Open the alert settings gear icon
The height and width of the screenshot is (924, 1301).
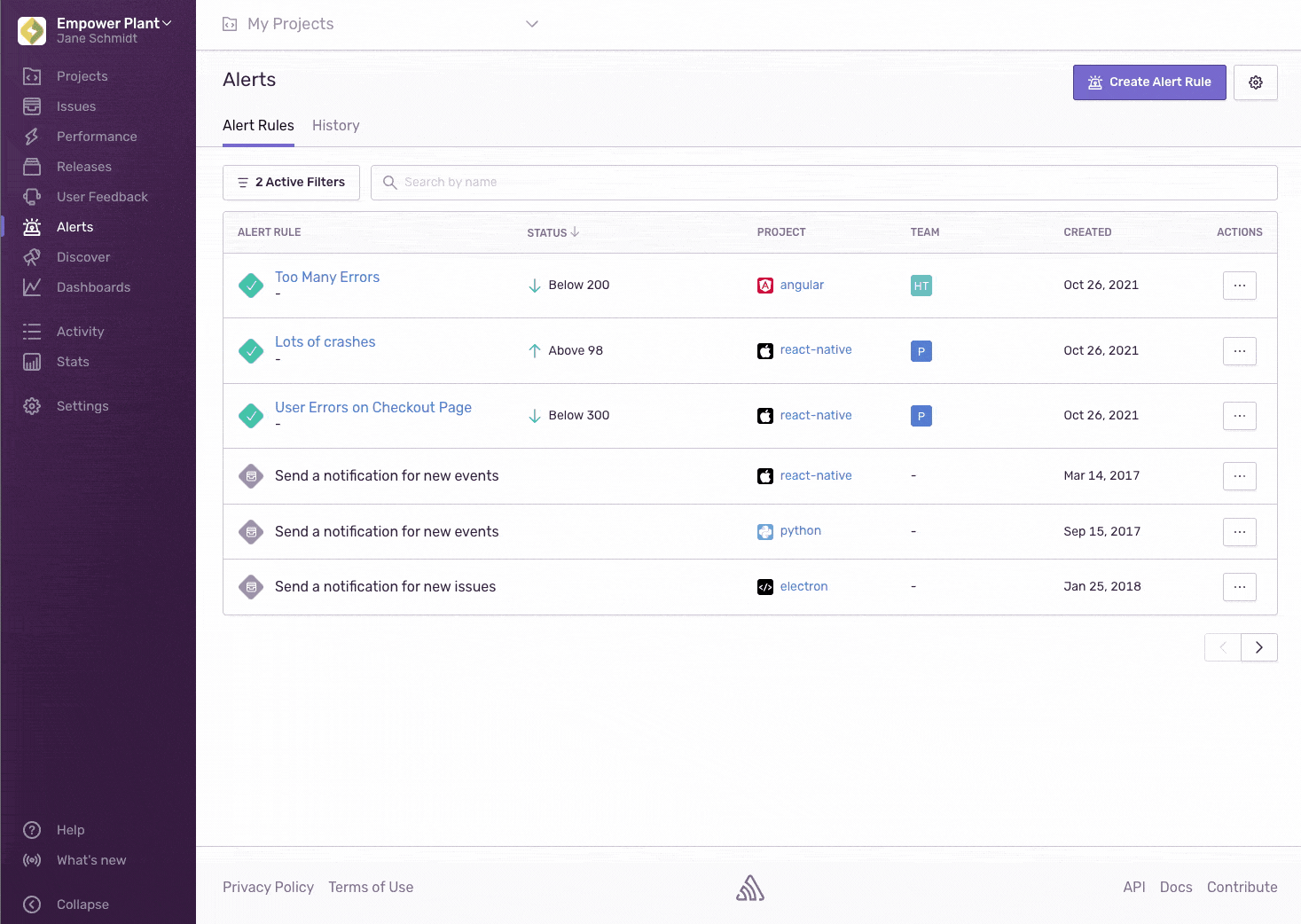1255,82
